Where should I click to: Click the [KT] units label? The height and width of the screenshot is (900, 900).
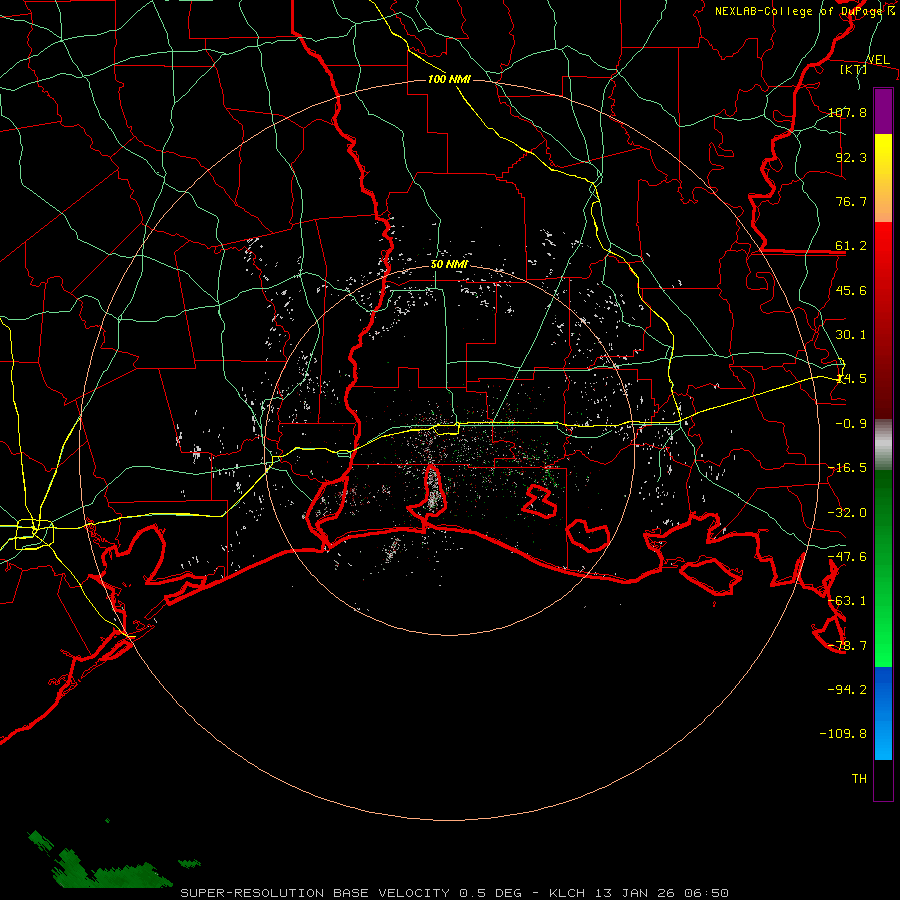(854, 69)
